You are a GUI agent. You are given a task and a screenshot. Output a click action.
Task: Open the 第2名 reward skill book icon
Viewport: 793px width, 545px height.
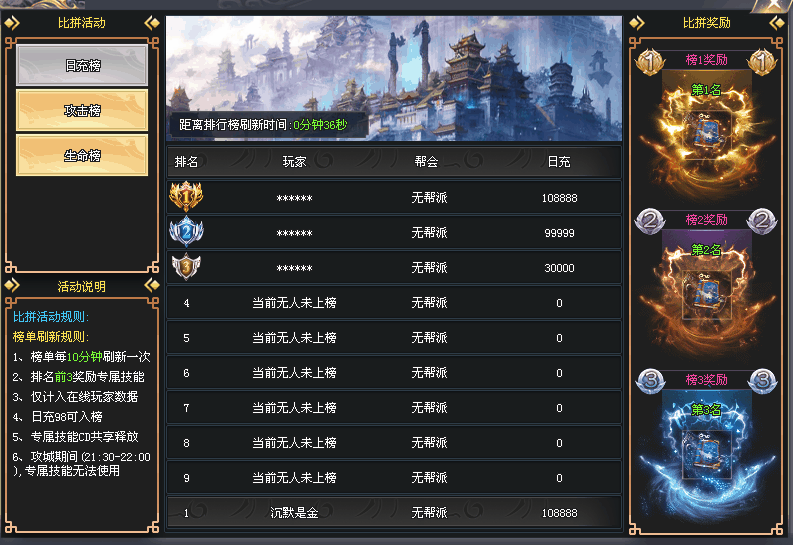click(x=707, y=295)
